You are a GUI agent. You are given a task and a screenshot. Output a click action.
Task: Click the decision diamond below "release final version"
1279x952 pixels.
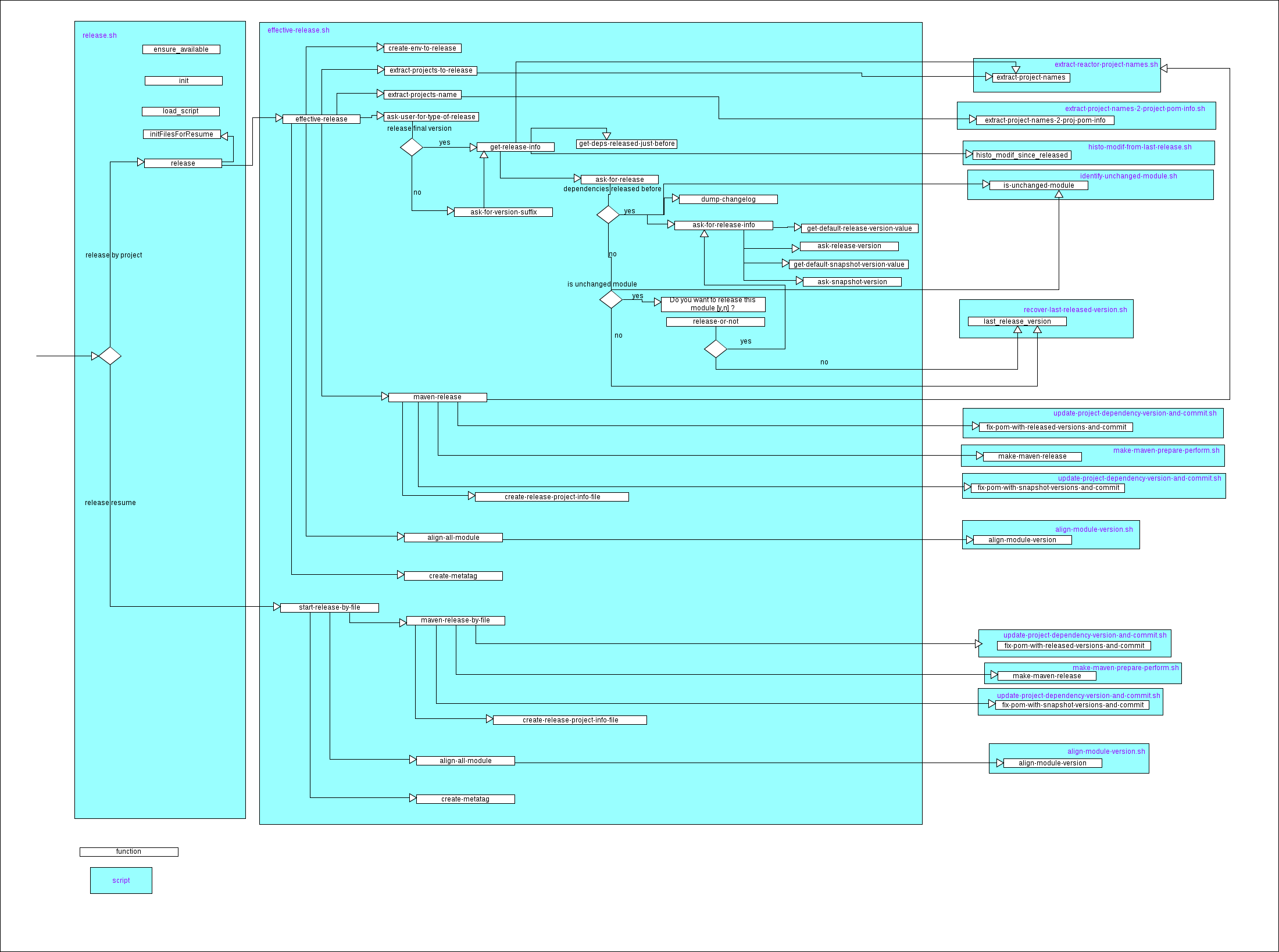point(413,147)
